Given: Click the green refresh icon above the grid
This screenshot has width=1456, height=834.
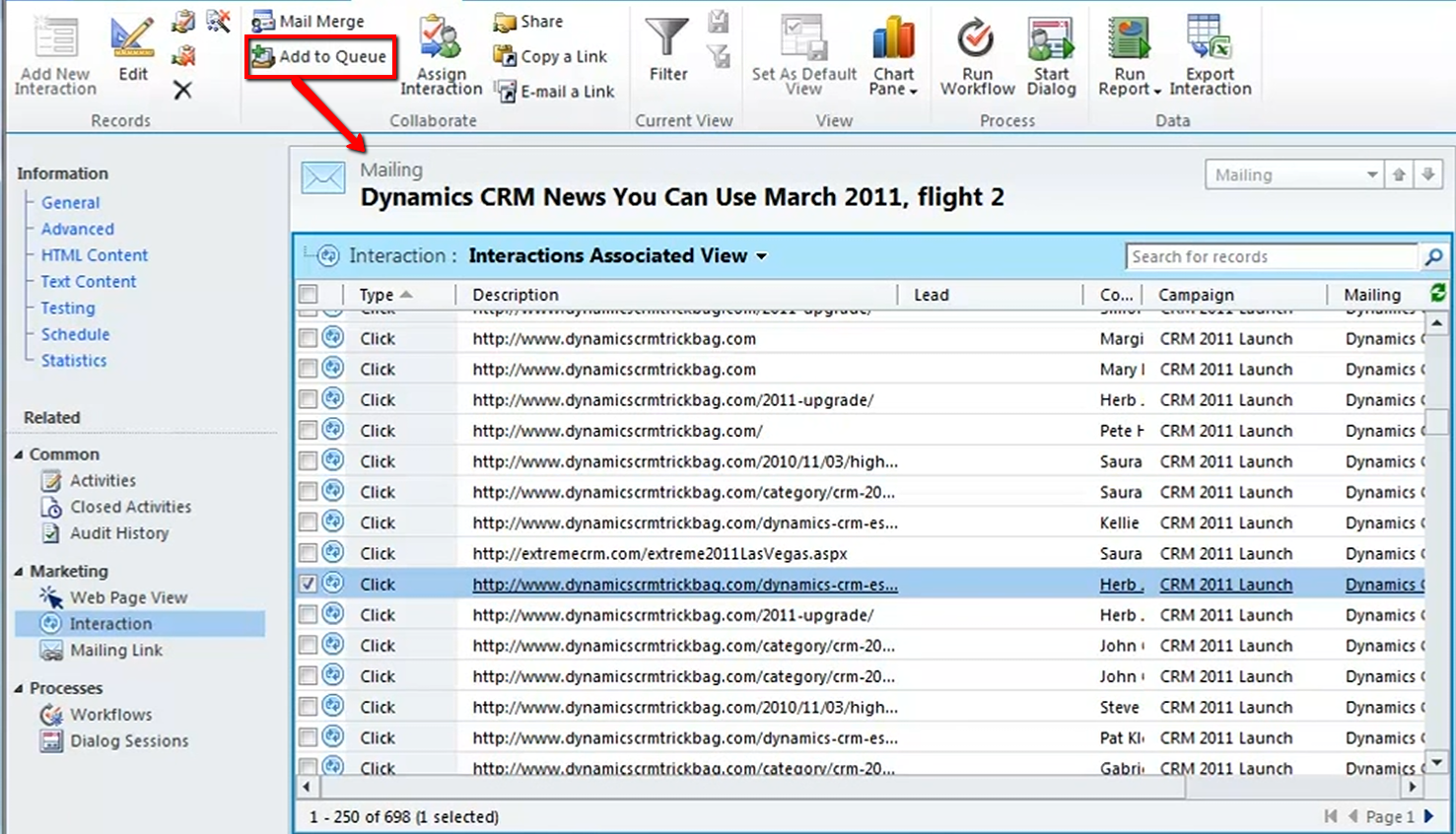Looking at the screenshot, I should [x=1438, y=294].
